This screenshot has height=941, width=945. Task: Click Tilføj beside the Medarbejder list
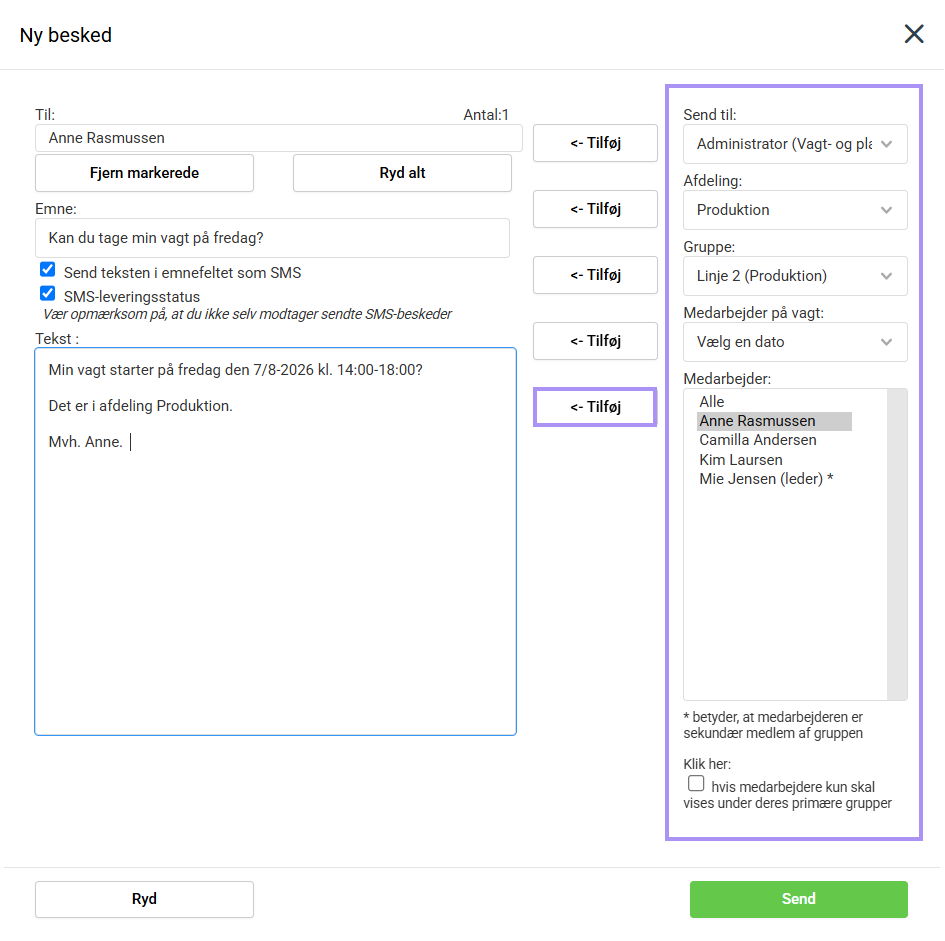coord(595,407)
